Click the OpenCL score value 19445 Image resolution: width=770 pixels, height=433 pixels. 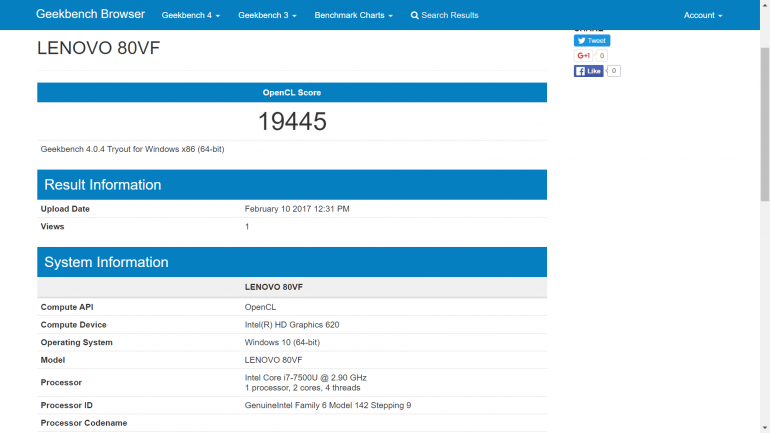point(292,121)
